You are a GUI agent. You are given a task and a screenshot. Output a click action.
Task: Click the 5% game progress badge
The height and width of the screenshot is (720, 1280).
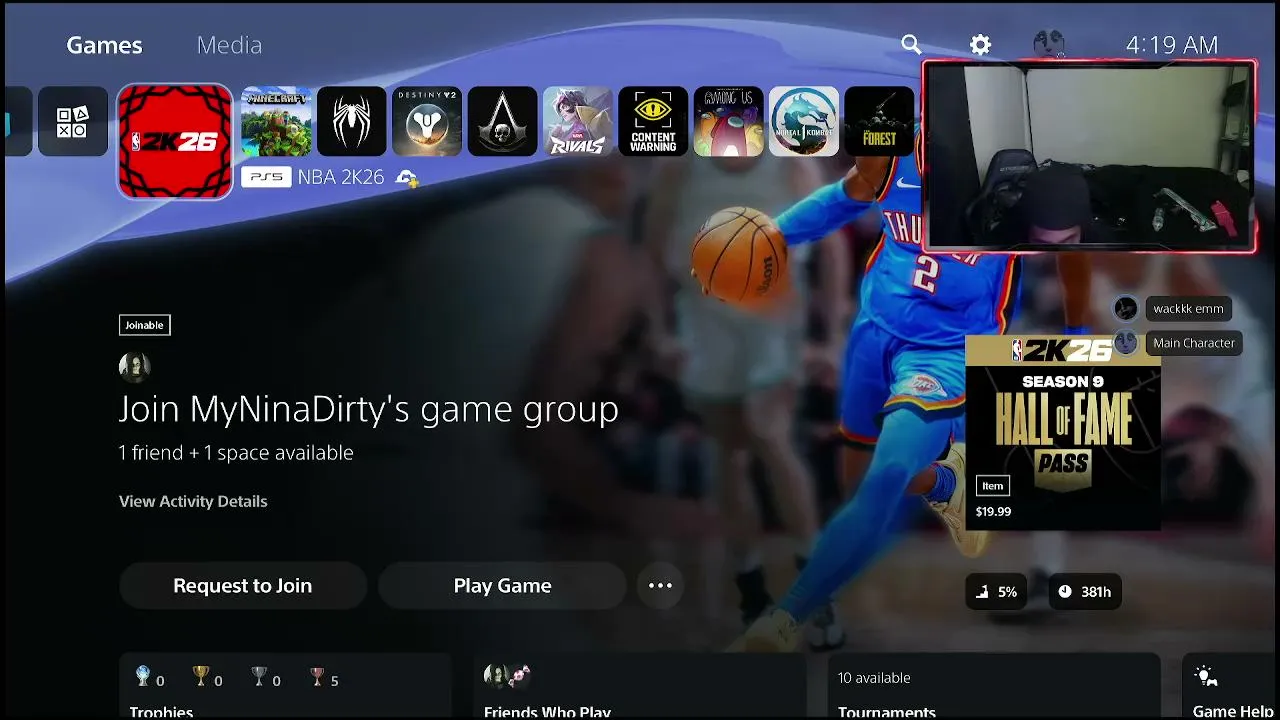click(996, 592)
